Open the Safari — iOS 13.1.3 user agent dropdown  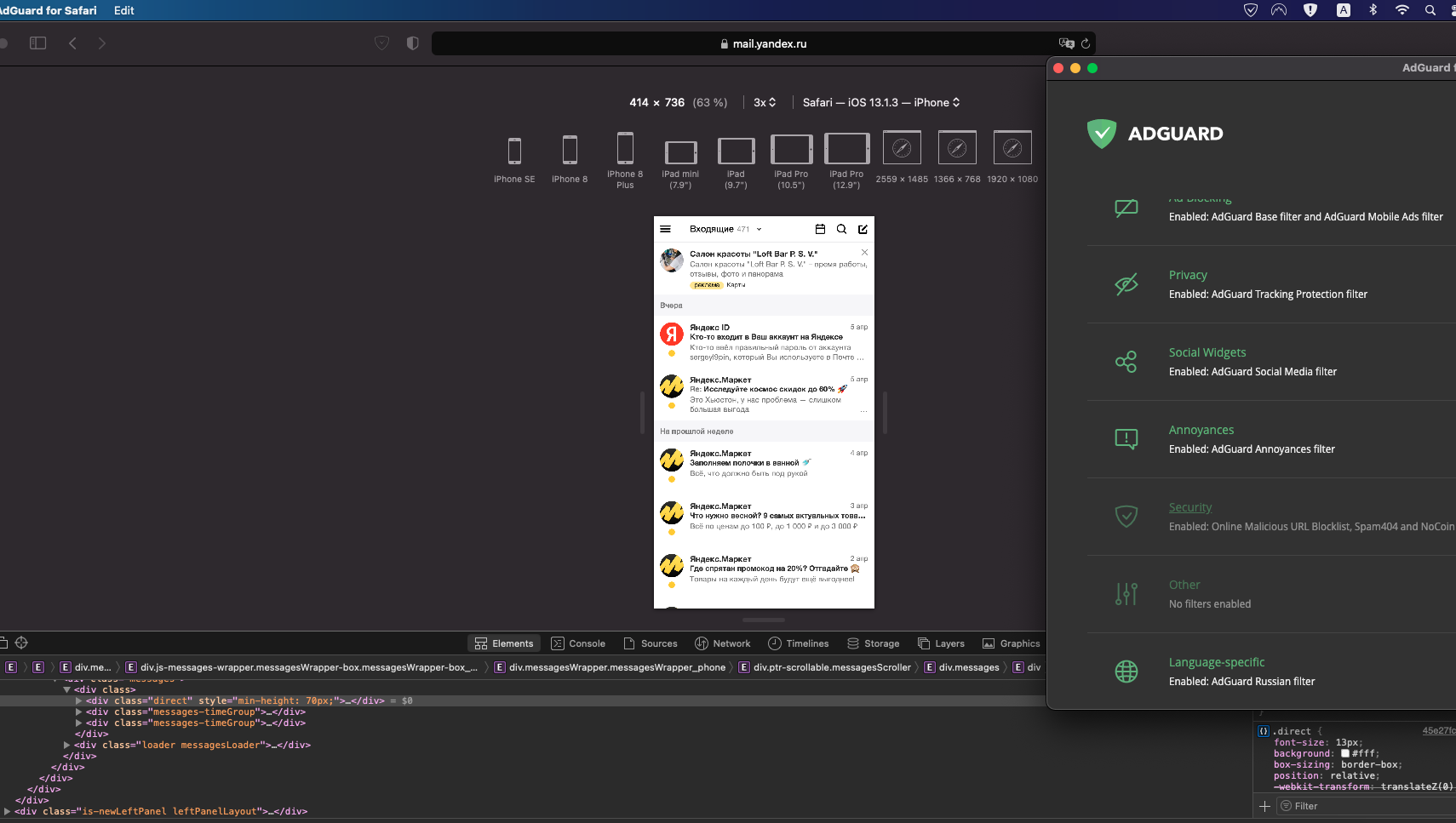pyautogui.click(x=880, y=102)
